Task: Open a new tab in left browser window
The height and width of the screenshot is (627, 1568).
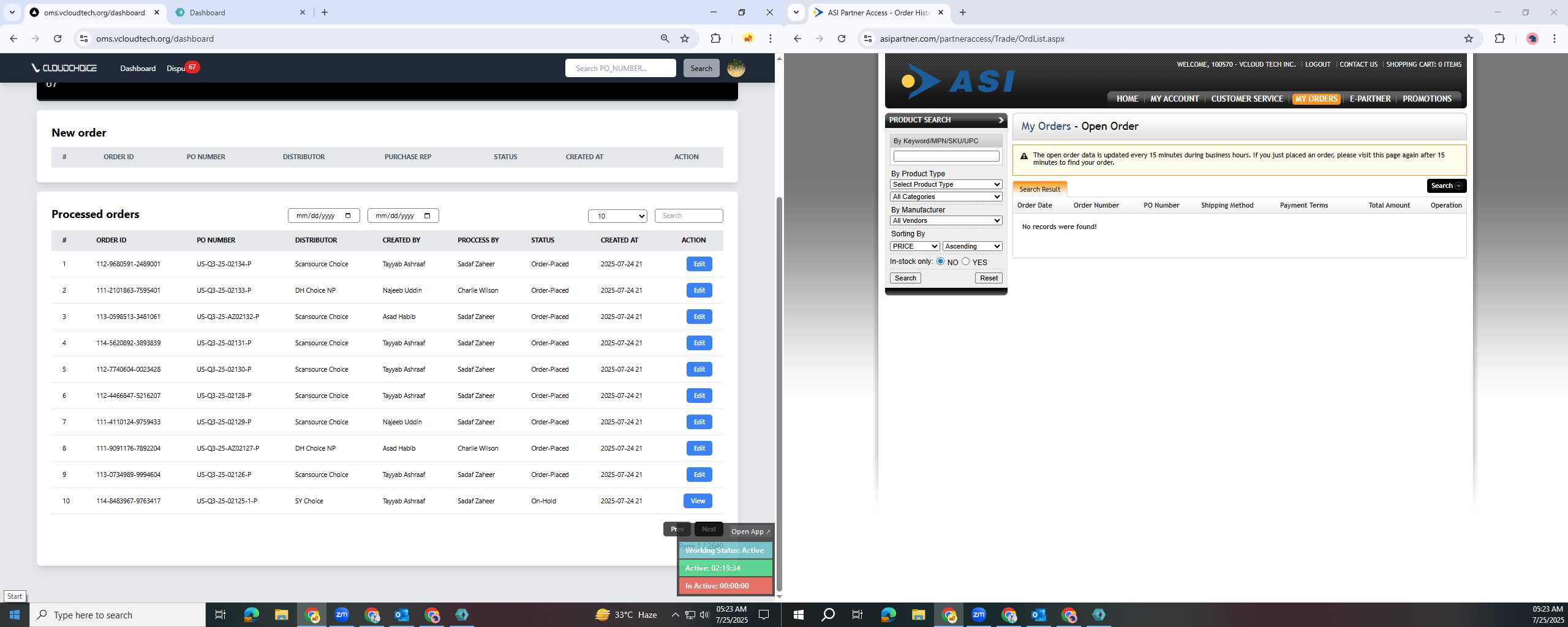Action: [325, 12]
